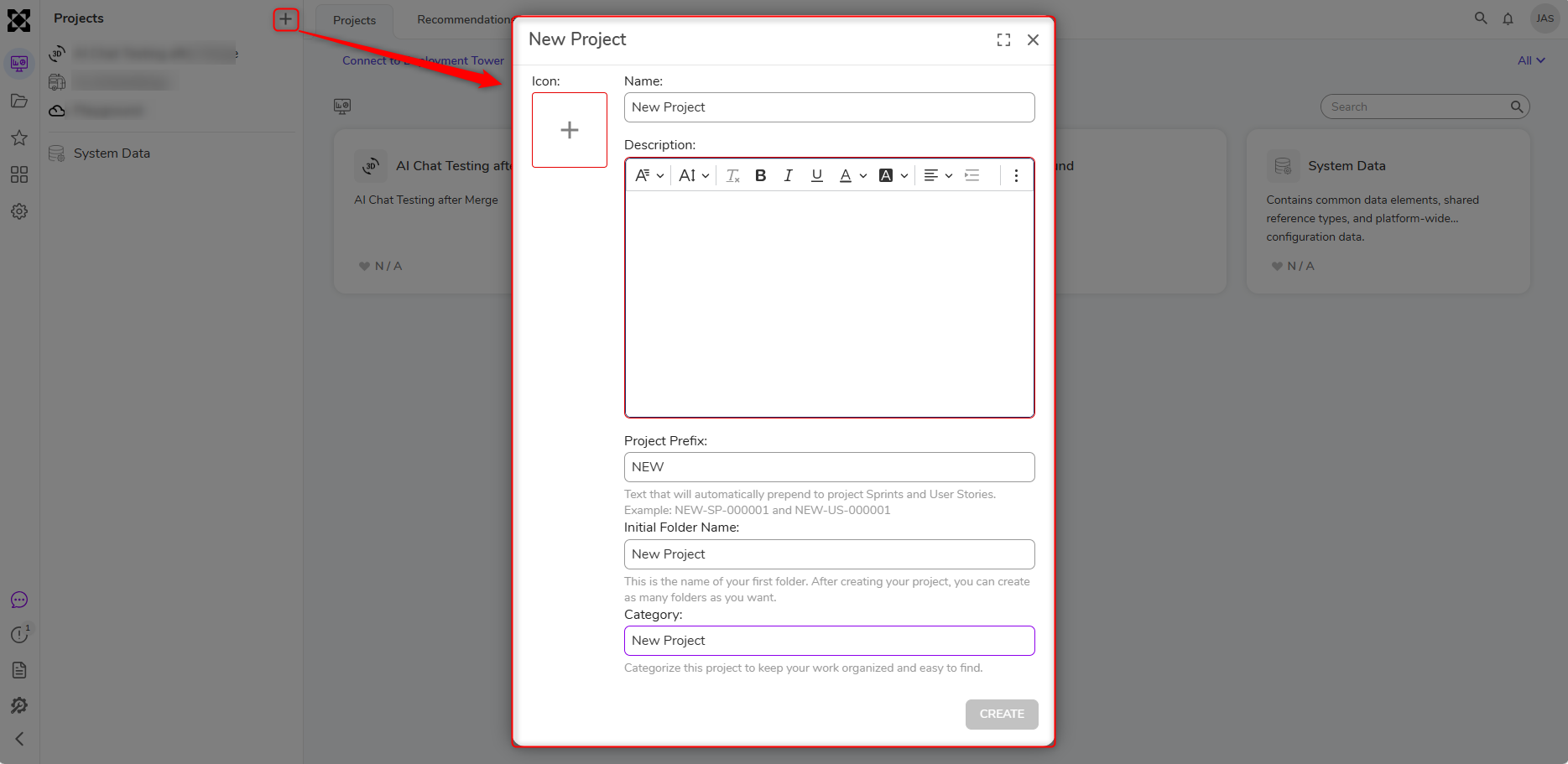Expand the All filter dropdown
This screenshot has height=764, width=1568.
1531,60
